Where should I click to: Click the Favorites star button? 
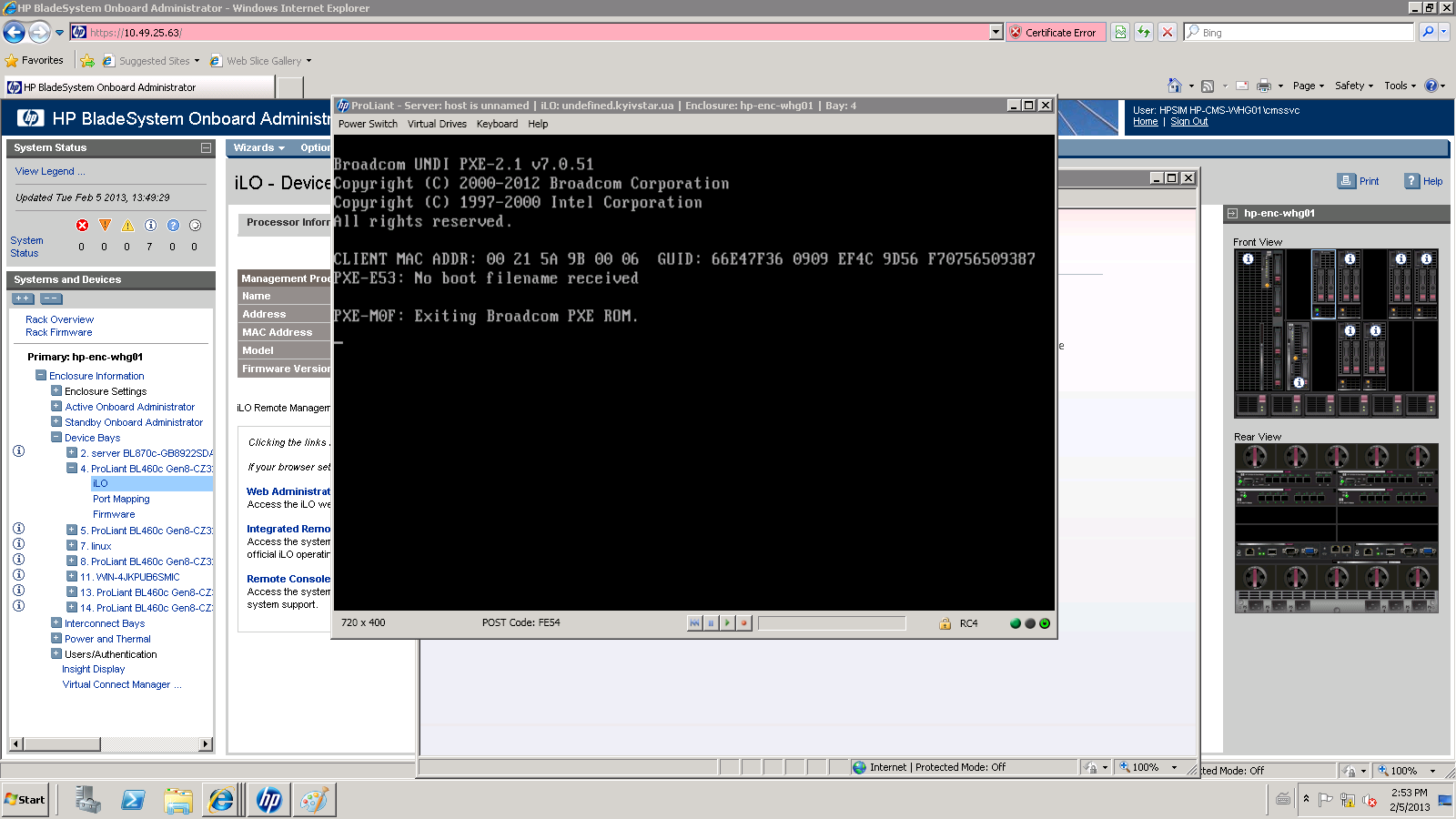(35, 61)
